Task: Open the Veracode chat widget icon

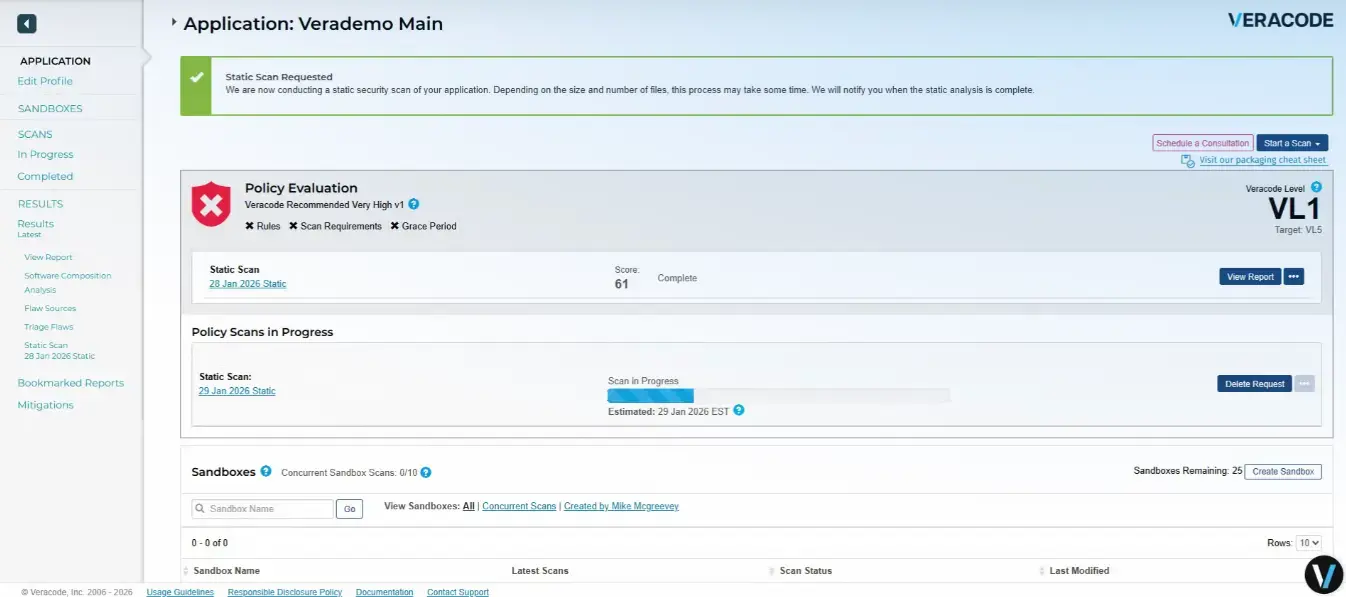Action: point(1324,574)
